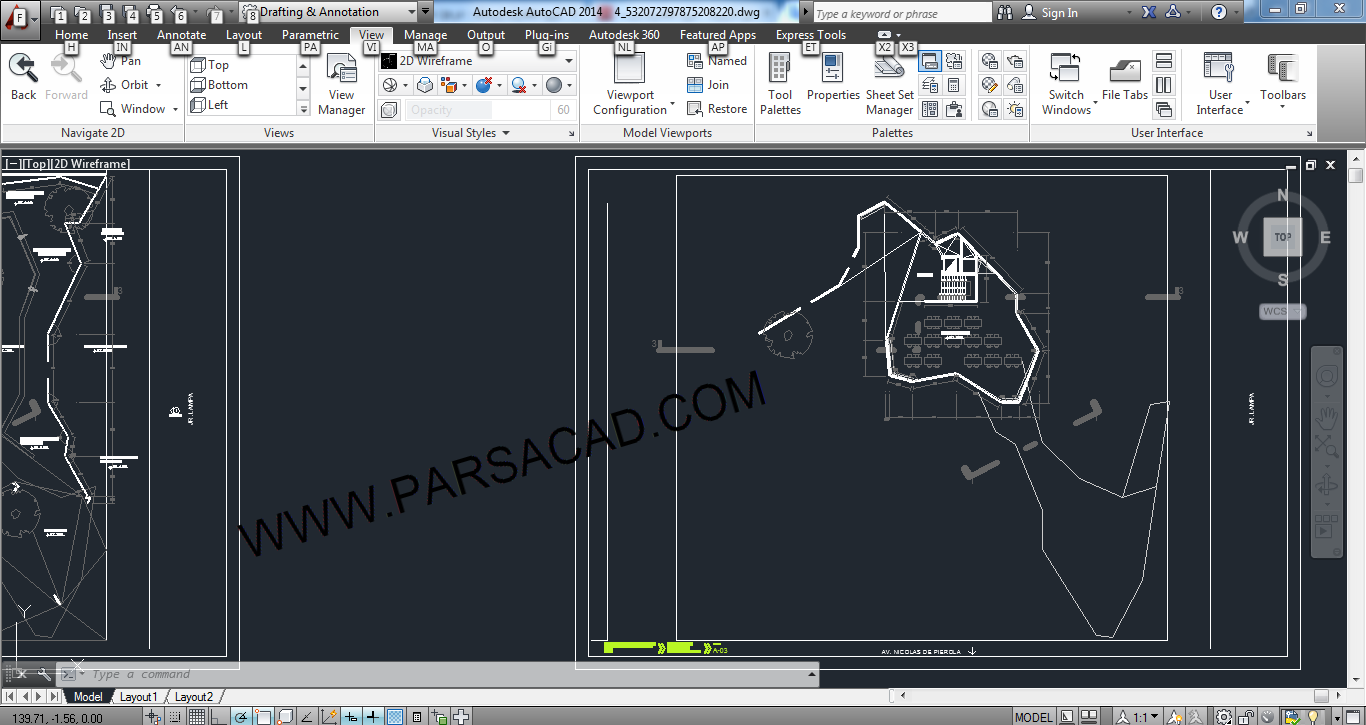The image size is (1366, 725).
Task: Open Tool Palettes
Action: [780, 84]
